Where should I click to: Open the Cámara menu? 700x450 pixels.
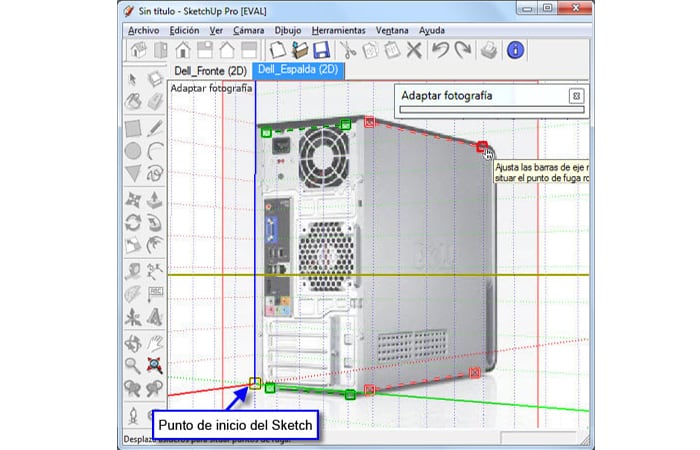[x=249, y=30]
